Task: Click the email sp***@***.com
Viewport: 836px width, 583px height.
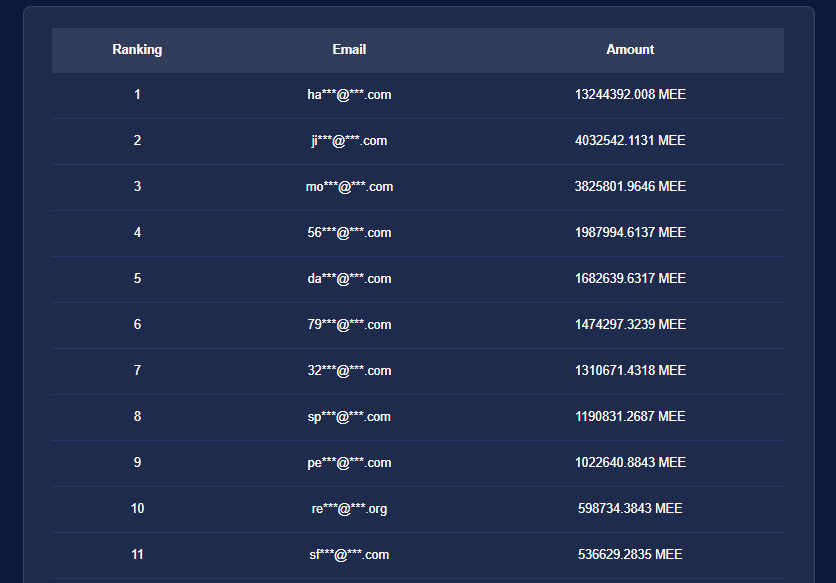Action: [349, 417]
